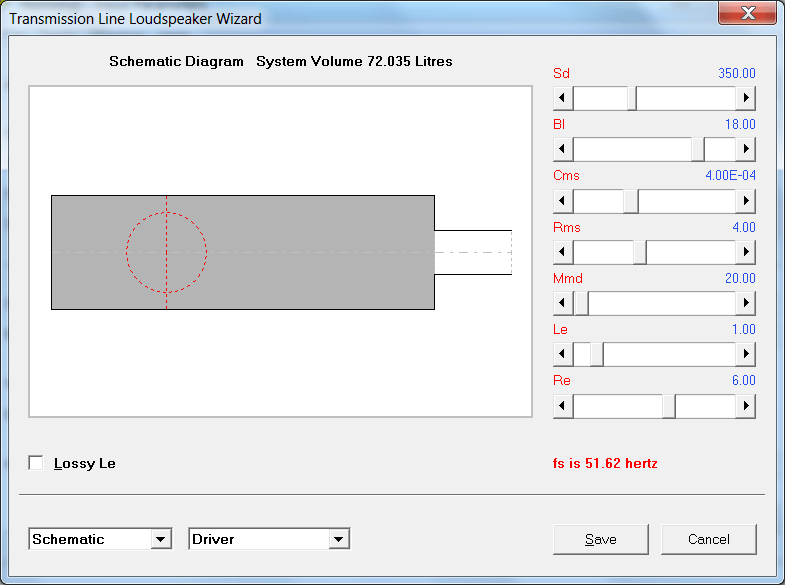The image size is (785, 585).
Task: Click the Rms slider thumb
Action: click(x=640, y=252)
